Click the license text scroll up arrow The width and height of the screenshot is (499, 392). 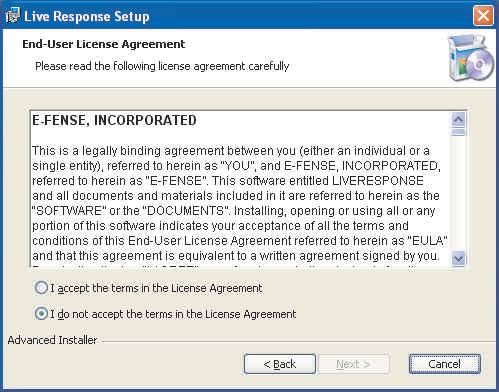pos(459,119)
